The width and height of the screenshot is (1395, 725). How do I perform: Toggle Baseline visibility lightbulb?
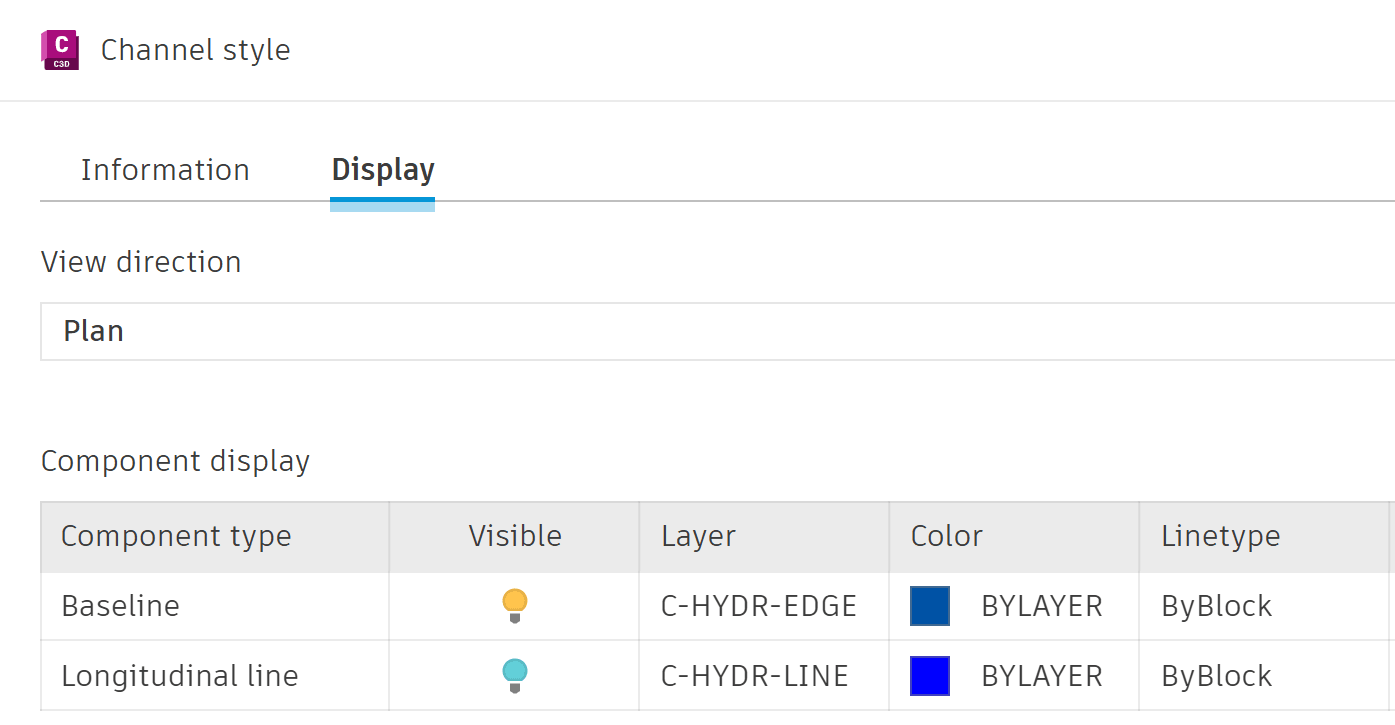[x=514, y=605]
